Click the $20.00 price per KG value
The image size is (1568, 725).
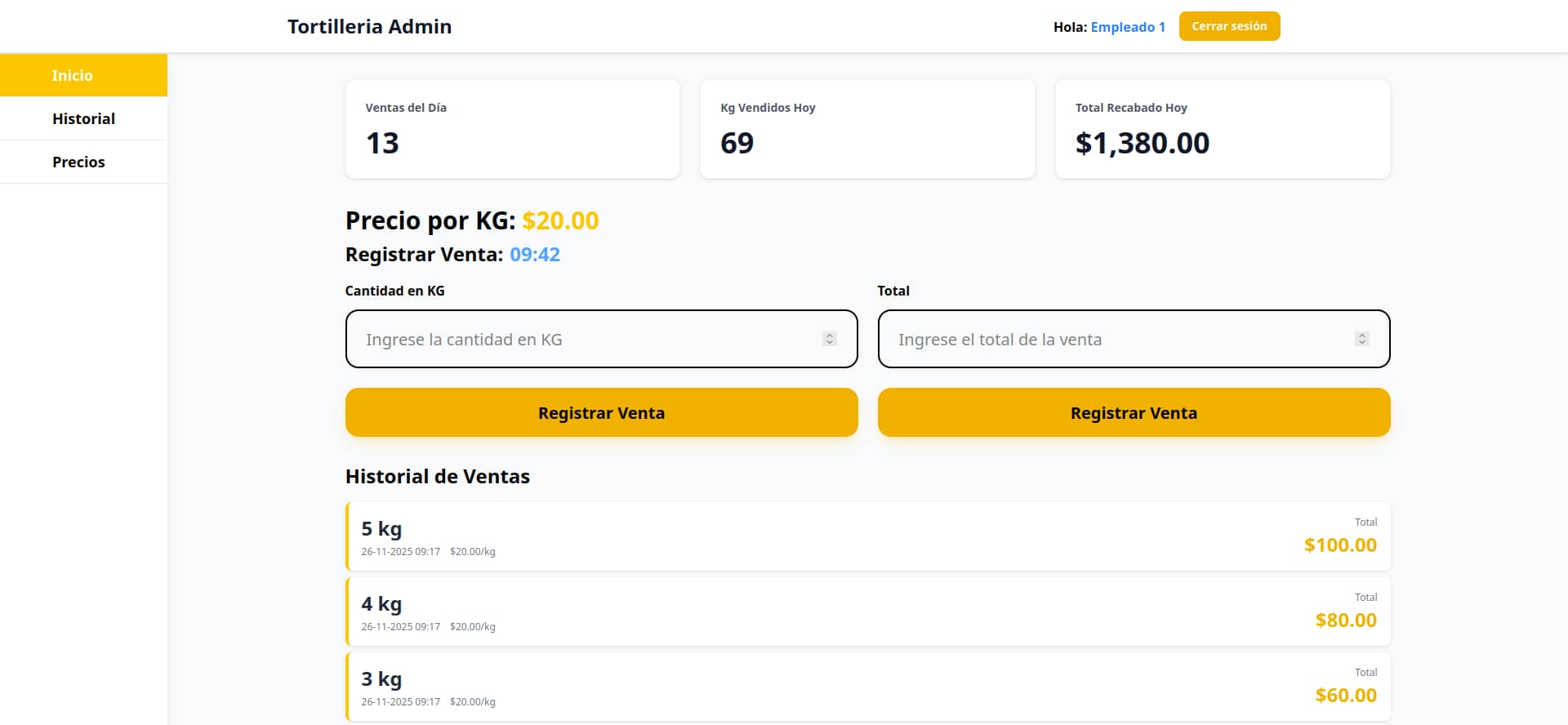pos(560,220)
